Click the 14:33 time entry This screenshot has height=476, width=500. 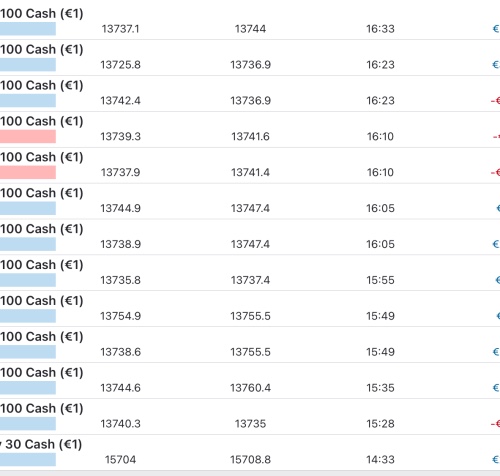380,460
